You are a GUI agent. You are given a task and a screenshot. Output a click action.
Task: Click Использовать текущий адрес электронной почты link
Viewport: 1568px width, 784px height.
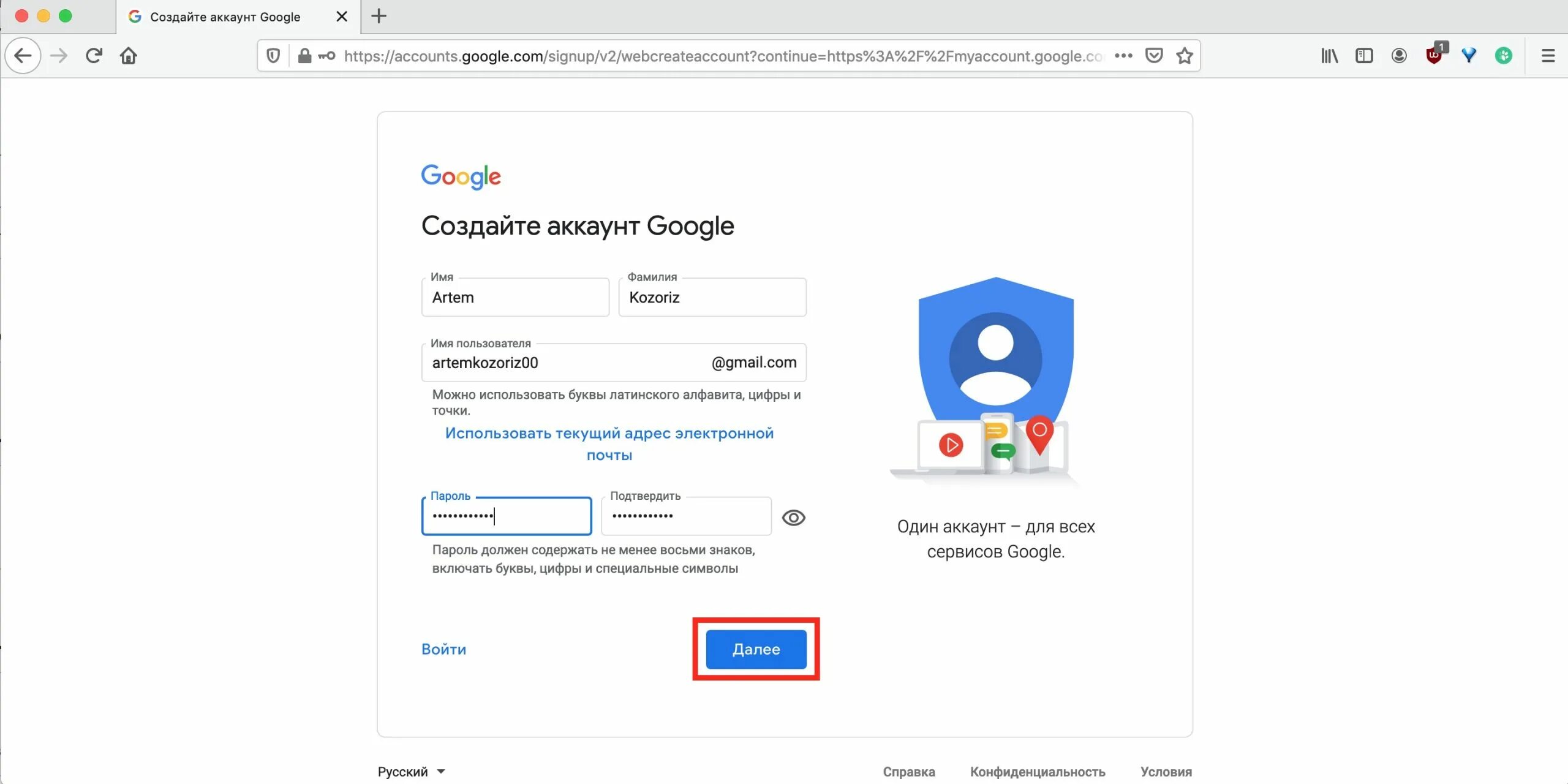(609, 444)
